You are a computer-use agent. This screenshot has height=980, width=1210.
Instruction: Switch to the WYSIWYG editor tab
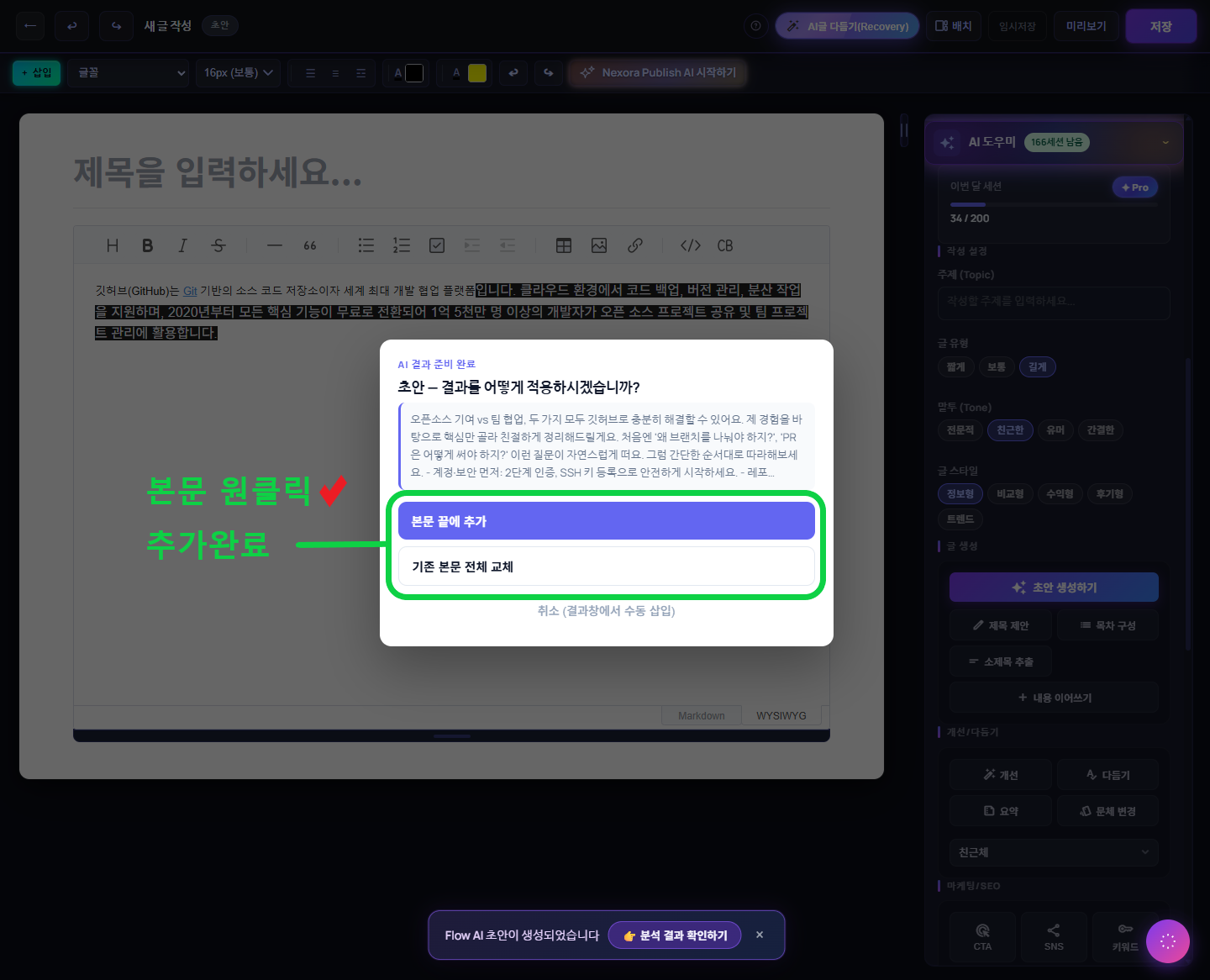[781, 716]
